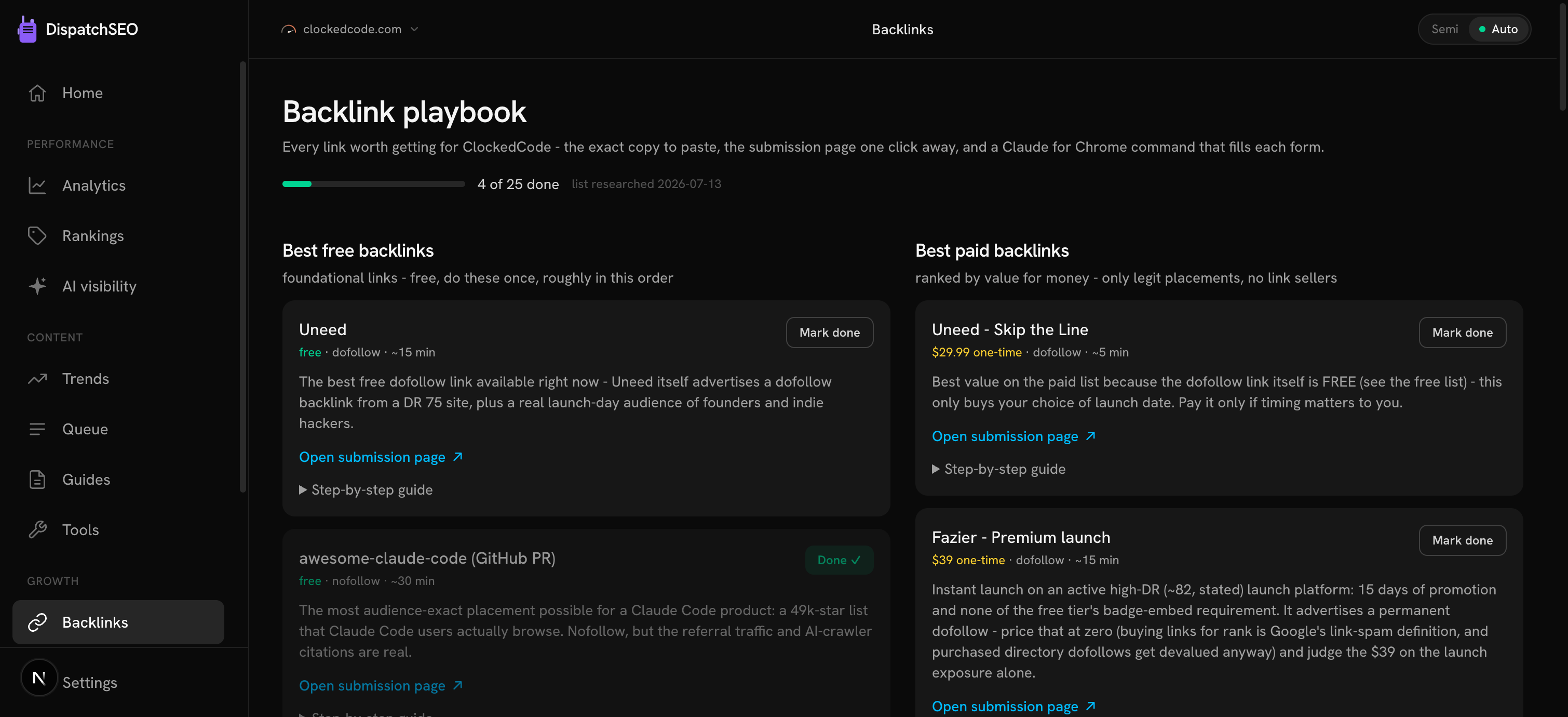
Task: Click the Trends arrow icon
Action: [37, 379]
